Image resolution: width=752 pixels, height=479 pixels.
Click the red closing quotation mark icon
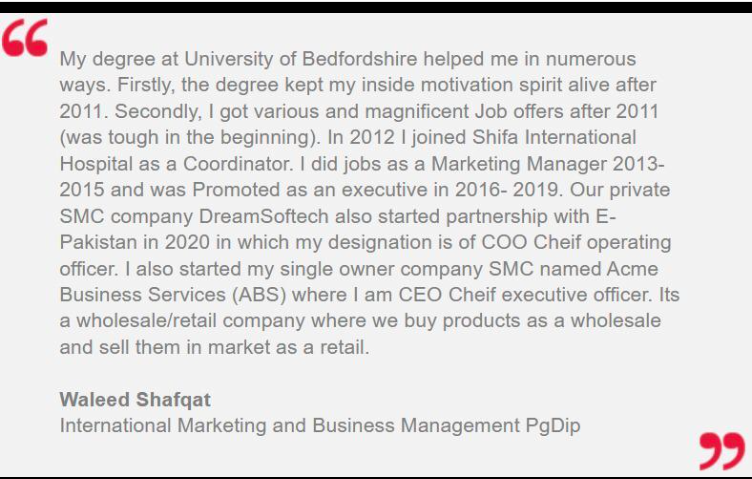point(721,450)
